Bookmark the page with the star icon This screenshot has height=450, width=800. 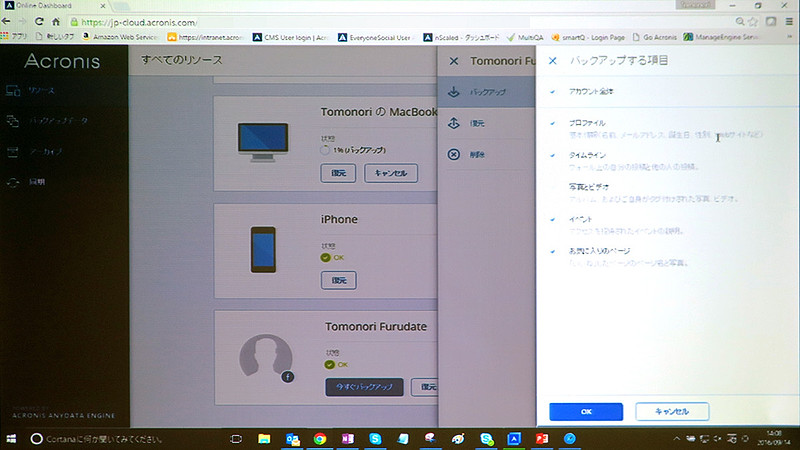(x=754, y=21)
